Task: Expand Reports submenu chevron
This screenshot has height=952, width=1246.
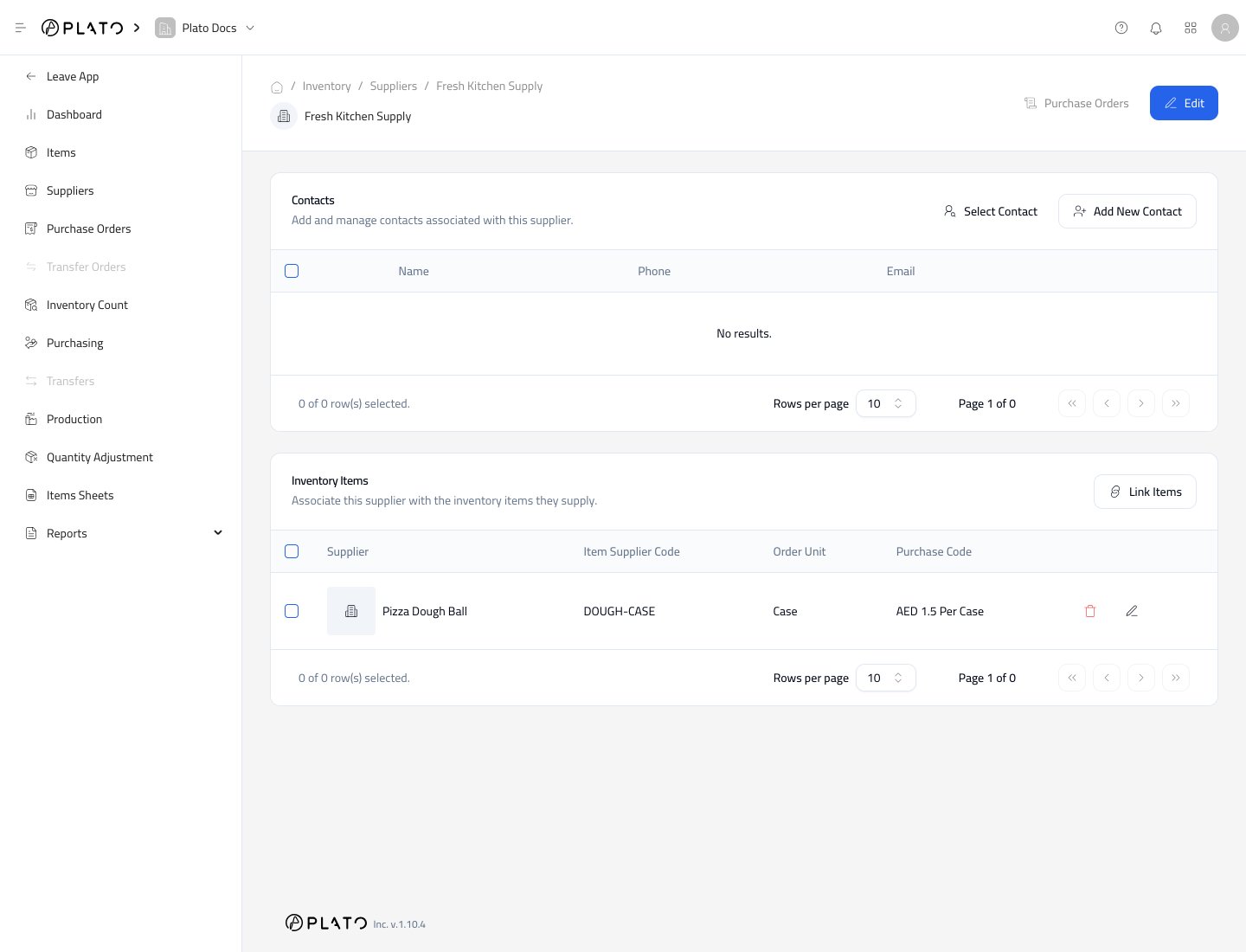Action: pyautogui.click(x=218, y=533)
